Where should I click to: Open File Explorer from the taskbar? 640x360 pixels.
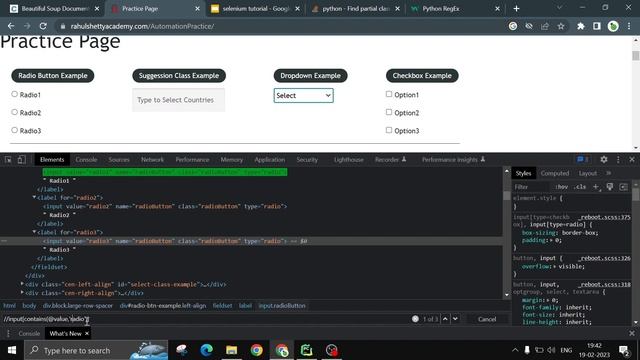click(x=231, y=350)
